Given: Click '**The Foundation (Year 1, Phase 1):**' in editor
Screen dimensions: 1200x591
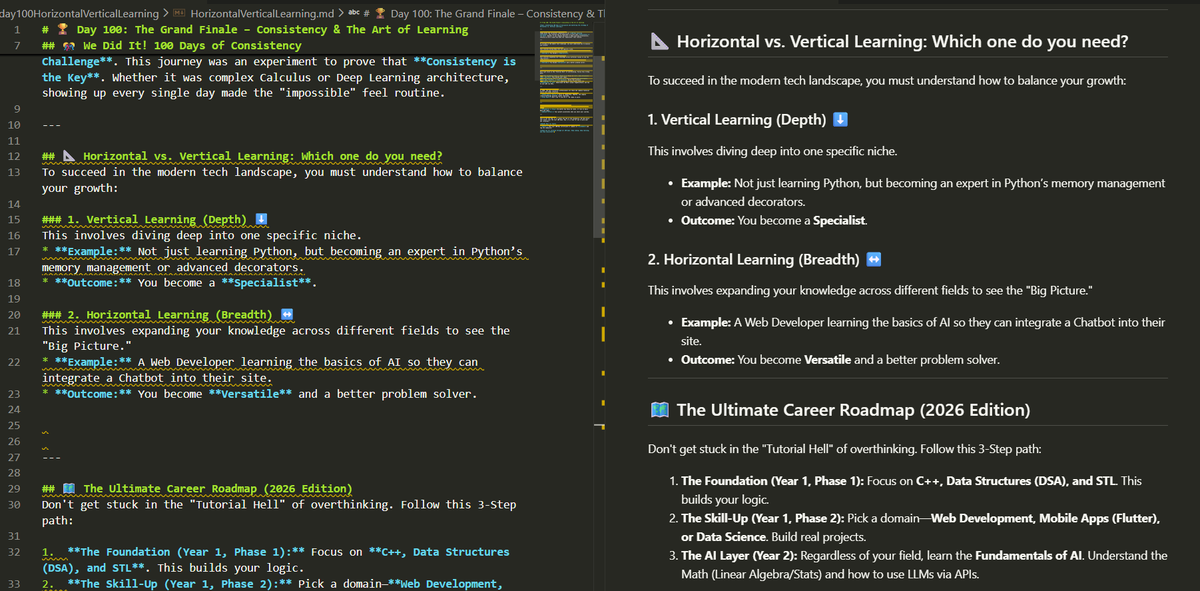Looking at the screenshot, I should click(185, 552).
